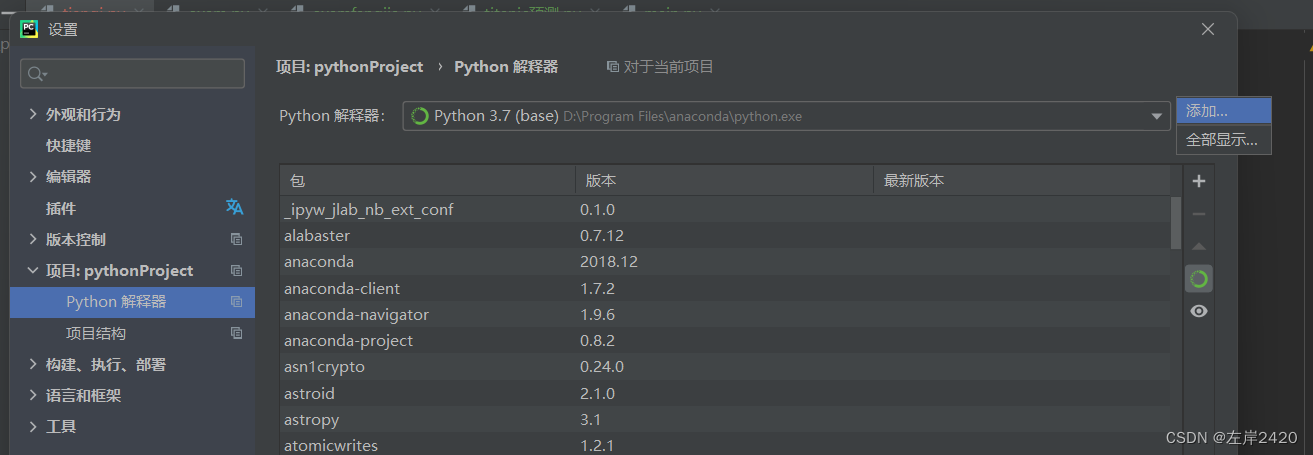Click version 2018.12 of anaconda
This screenshot has height=455, width=1313.
click(609, 262)
